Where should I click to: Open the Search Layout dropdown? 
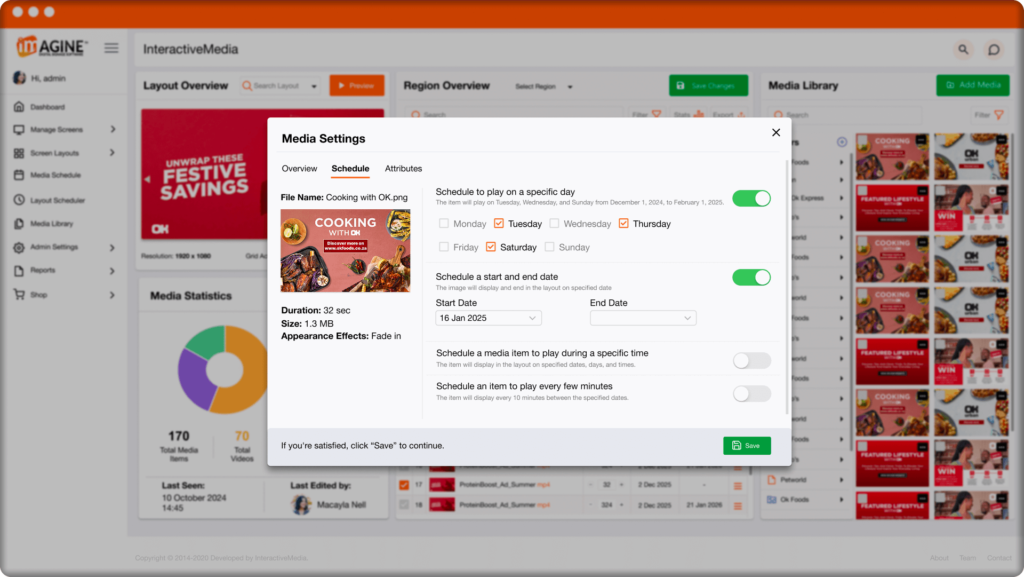[x=314, y=86]
